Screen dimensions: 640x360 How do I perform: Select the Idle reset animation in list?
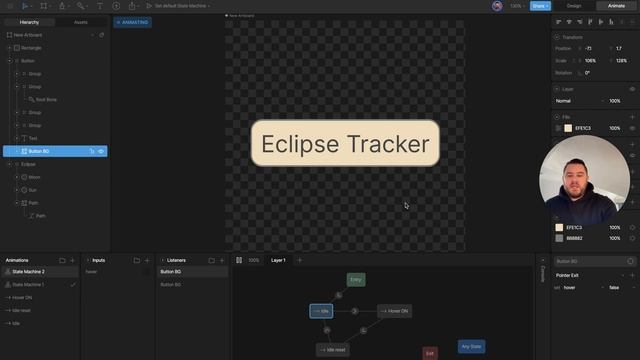40,311
